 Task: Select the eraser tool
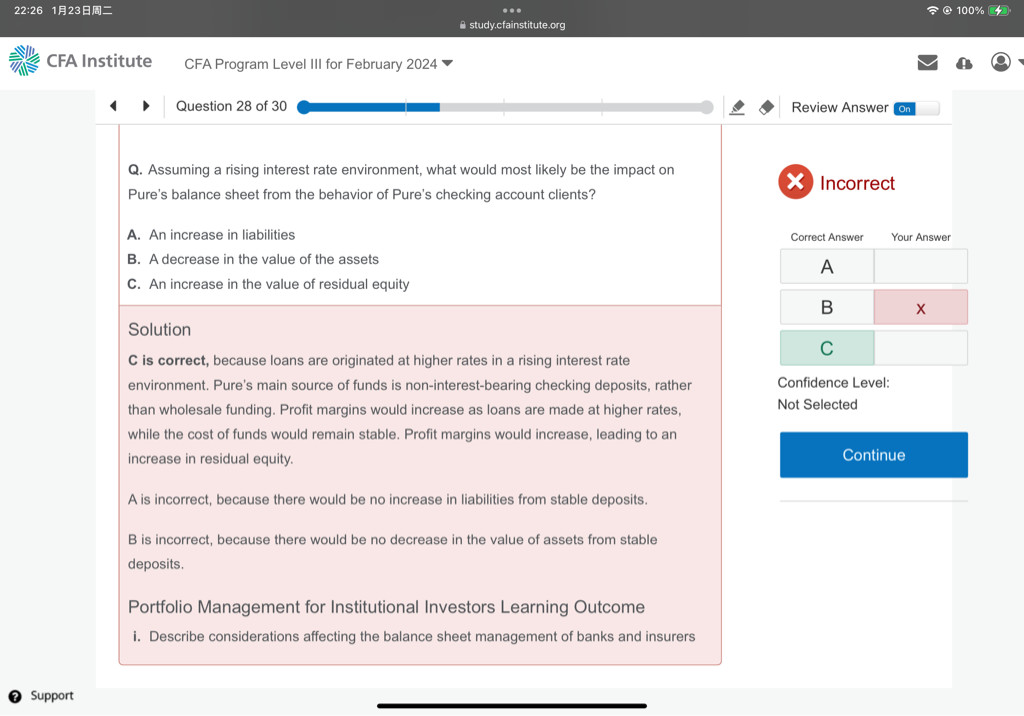(766, 107)
